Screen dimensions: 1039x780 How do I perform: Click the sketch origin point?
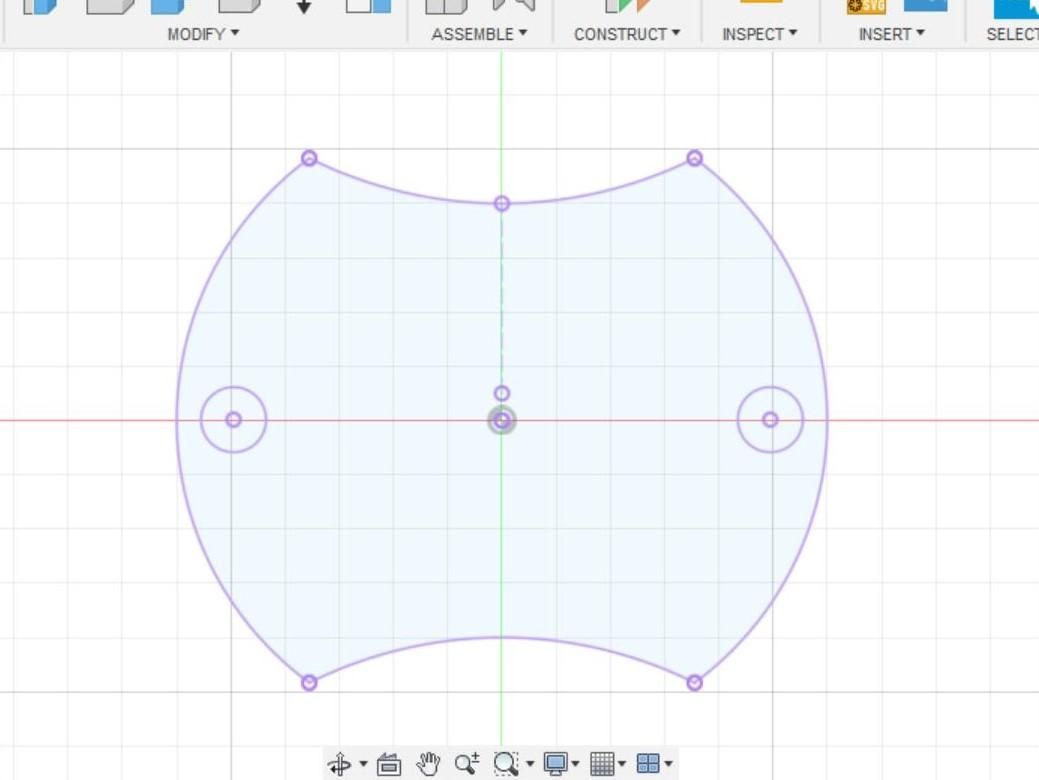click(501, 420)
